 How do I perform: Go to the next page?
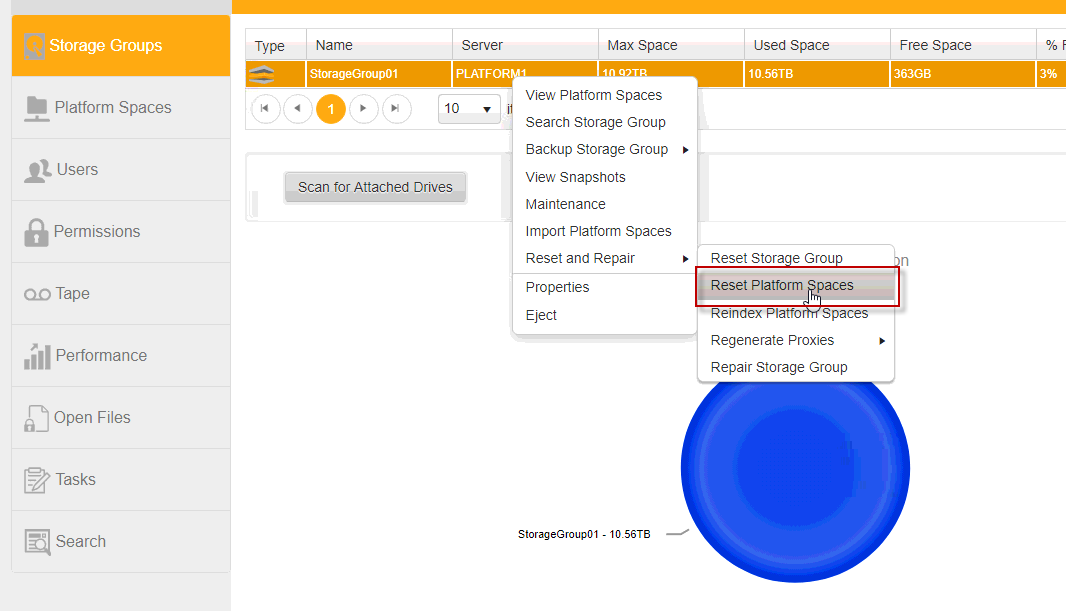pos(364,109)
